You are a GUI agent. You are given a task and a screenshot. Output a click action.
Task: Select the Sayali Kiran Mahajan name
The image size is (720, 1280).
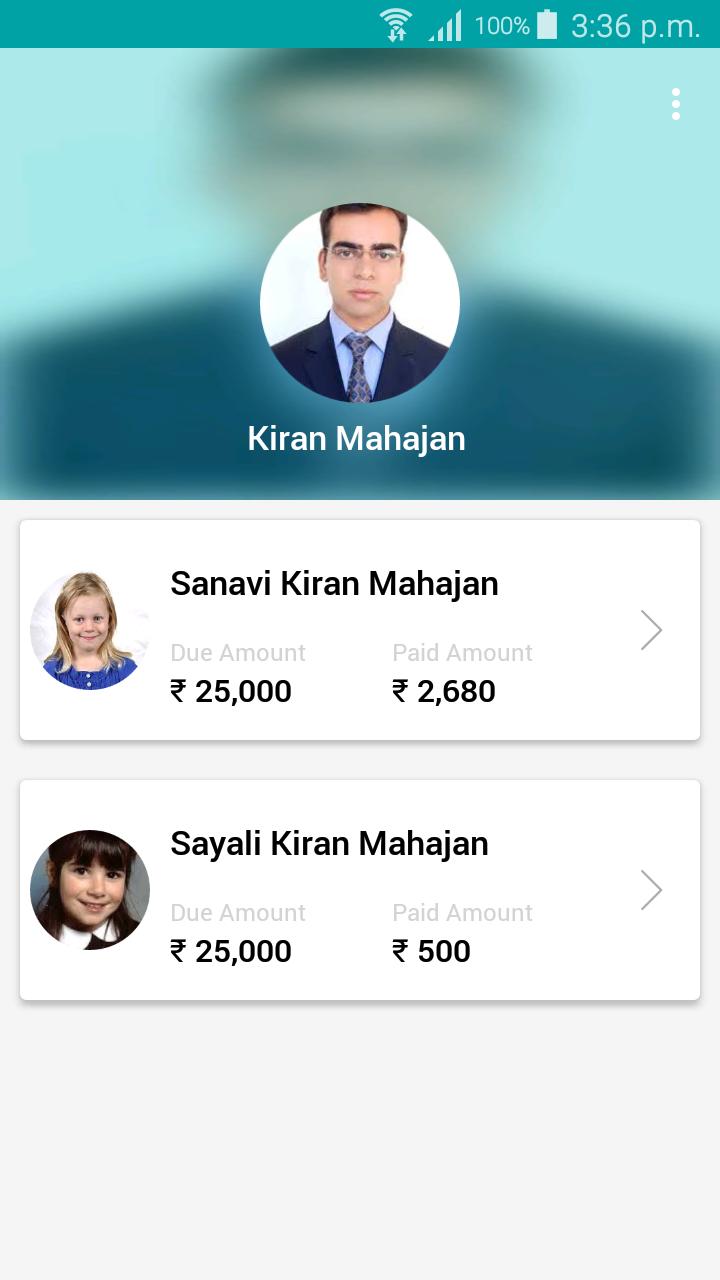click(329, 844)
